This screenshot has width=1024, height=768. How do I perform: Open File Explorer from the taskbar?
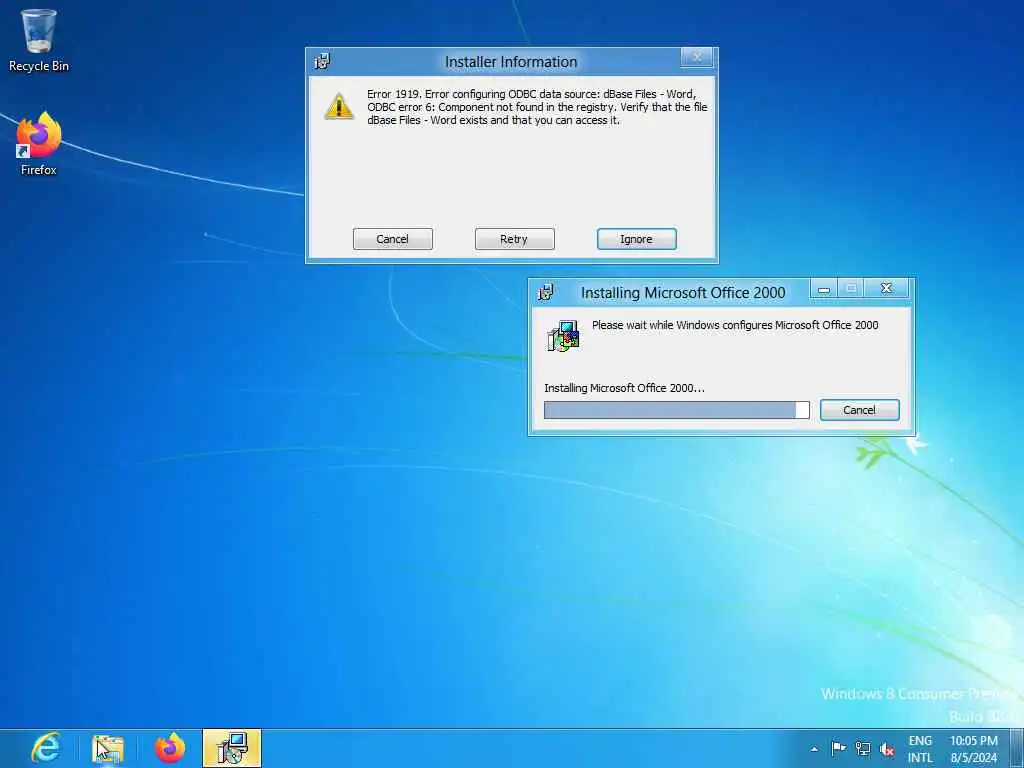[108, 748]
